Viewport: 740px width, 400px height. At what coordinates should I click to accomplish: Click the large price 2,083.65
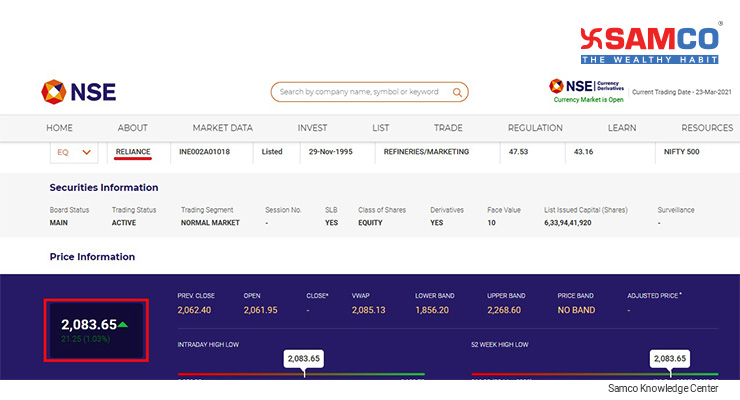pyautogui.click(x=89, y=325)
